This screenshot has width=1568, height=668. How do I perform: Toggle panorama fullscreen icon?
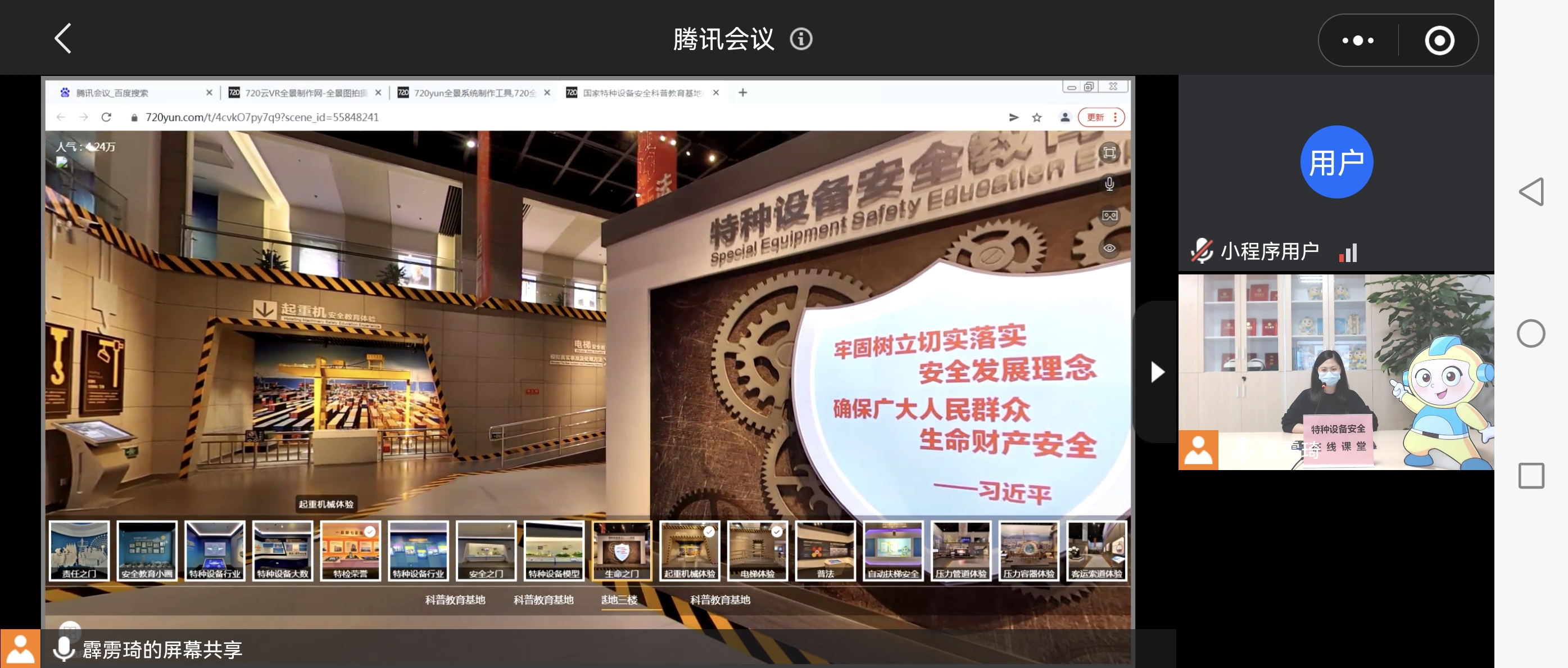coord(1109,152)
